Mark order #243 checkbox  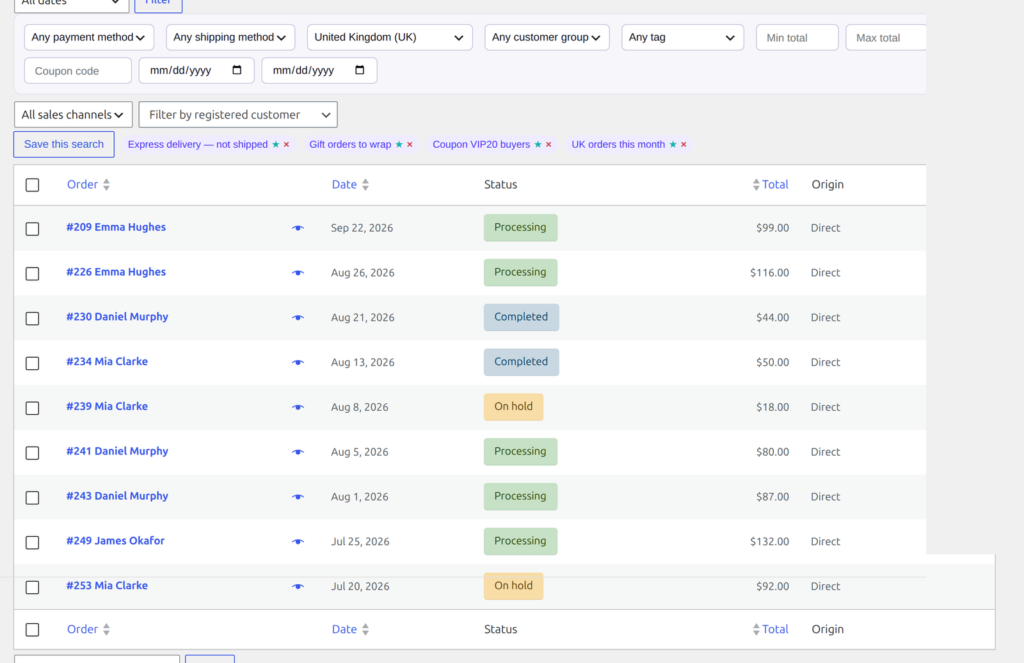32,498
